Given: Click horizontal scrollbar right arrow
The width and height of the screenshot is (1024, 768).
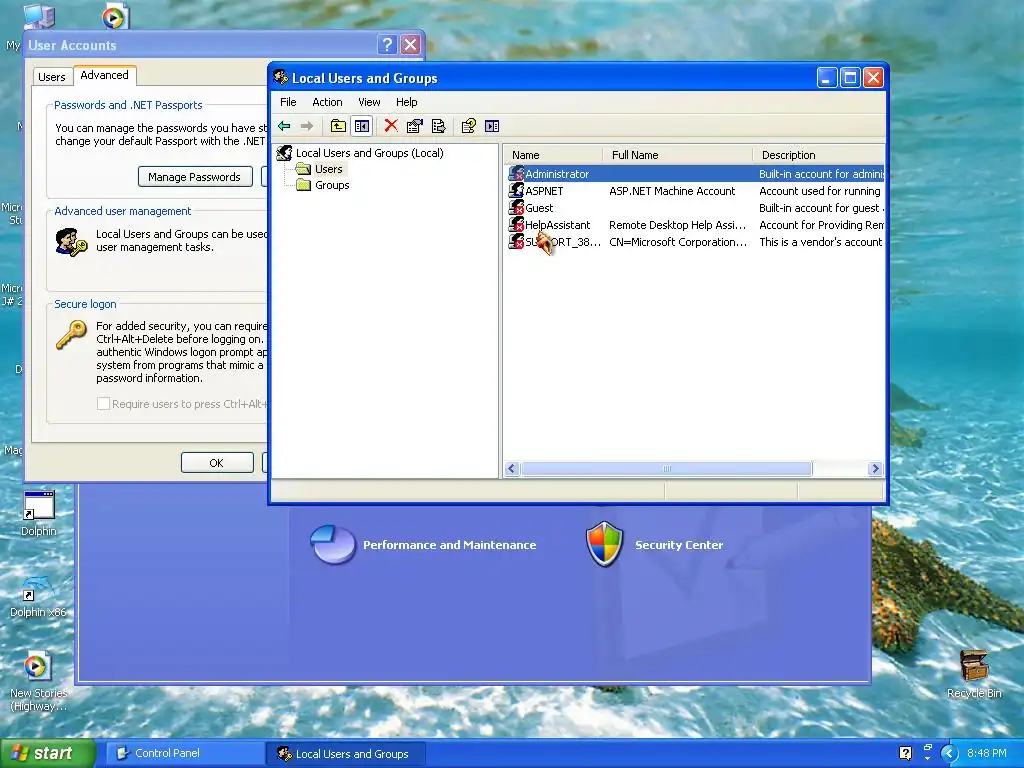Looking at the screenshot, I should pyautogui.click(x=876, y=469).
